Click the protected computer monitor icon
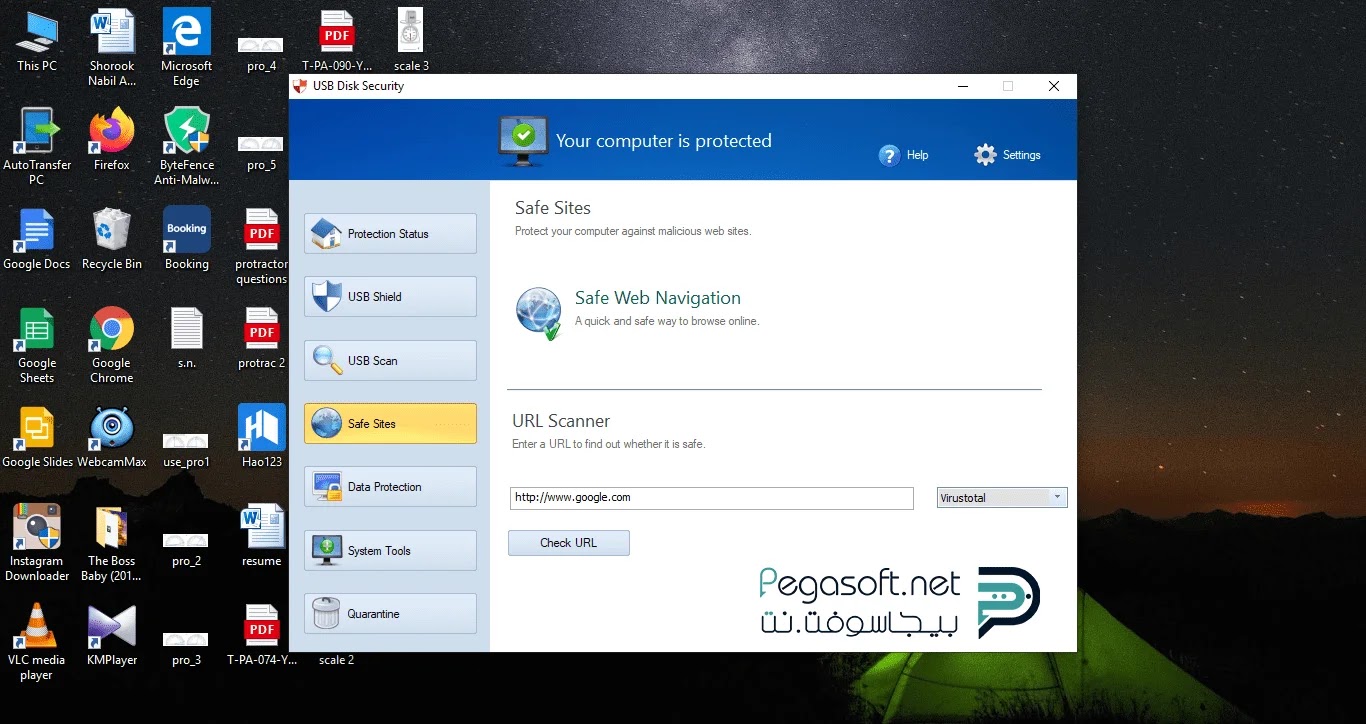The width and height of the screenshot is (1366, 724). tap(523, 140)
